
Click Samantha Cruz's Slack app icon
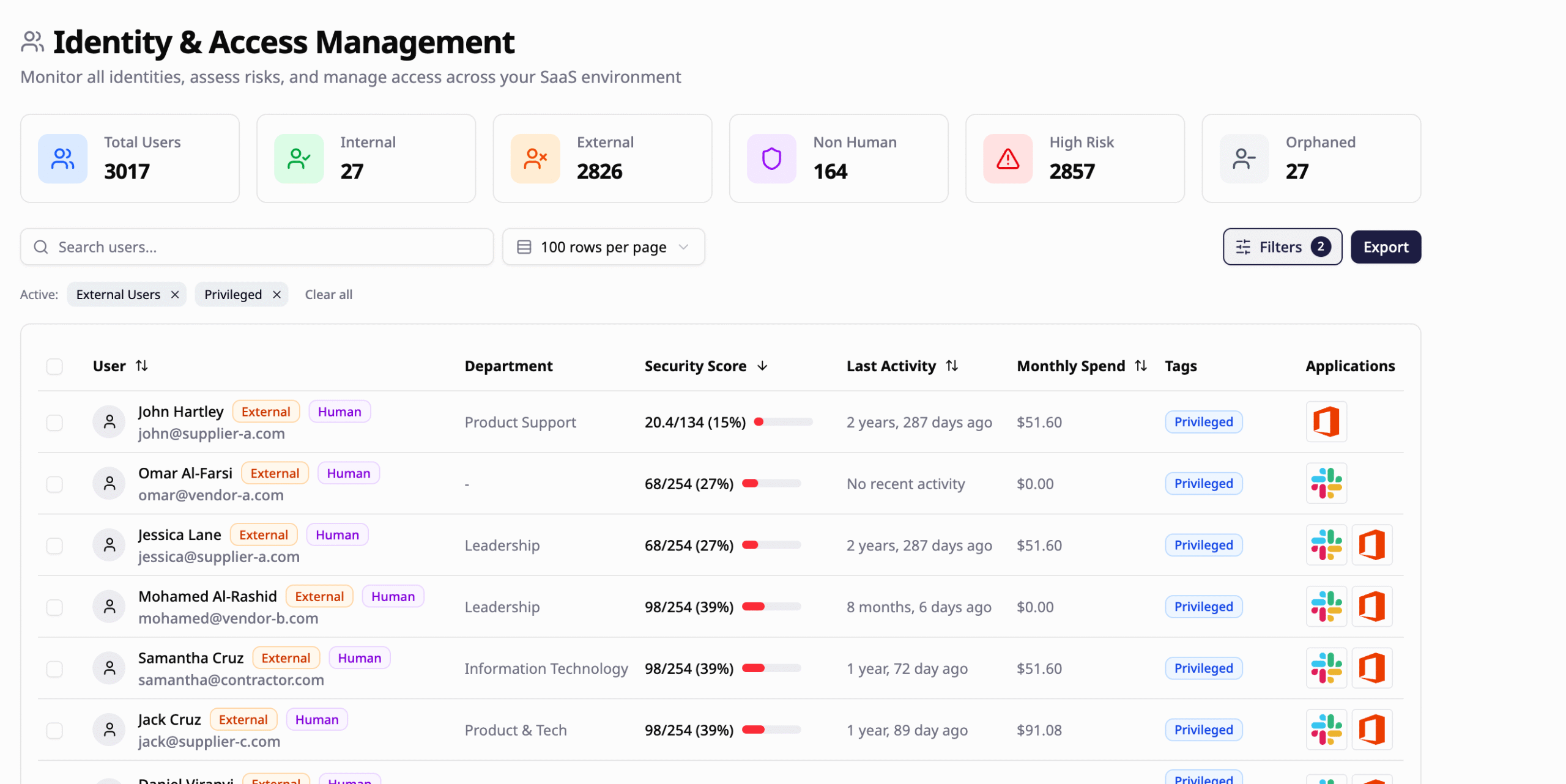click(x=1326, y=668)
